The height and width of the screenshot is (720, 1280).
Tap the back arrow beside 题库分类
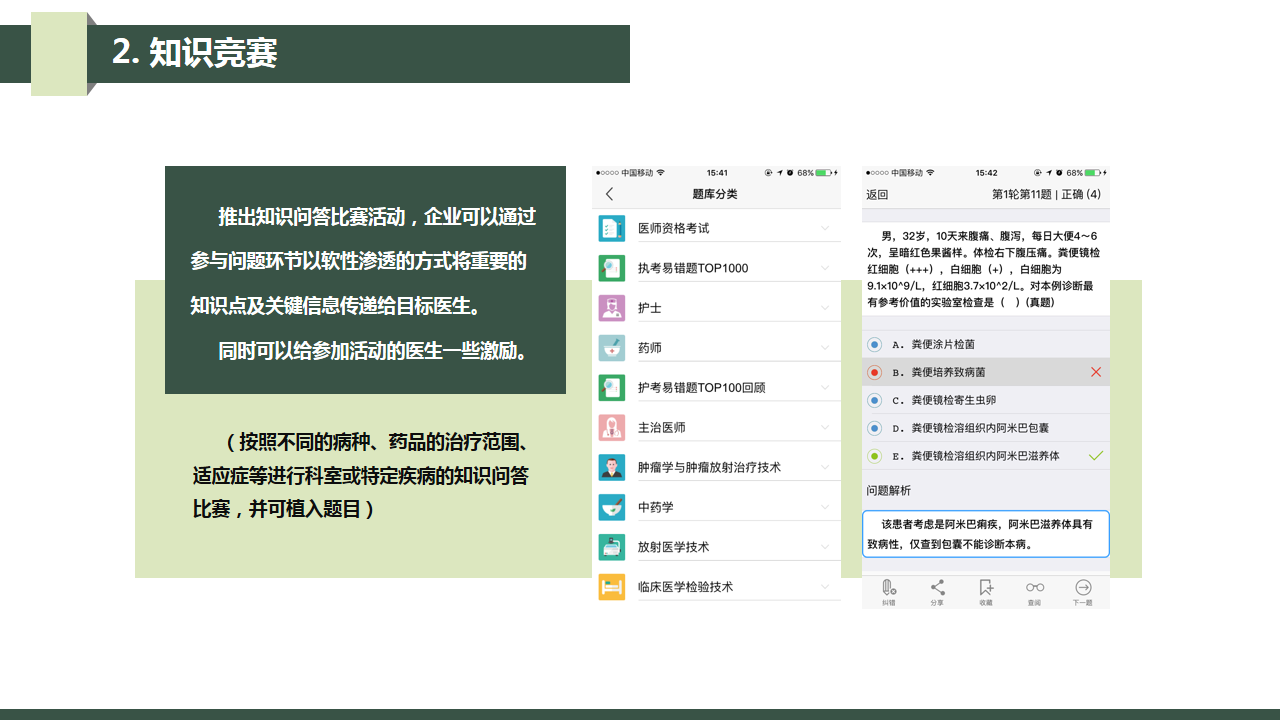click(610, 194)
